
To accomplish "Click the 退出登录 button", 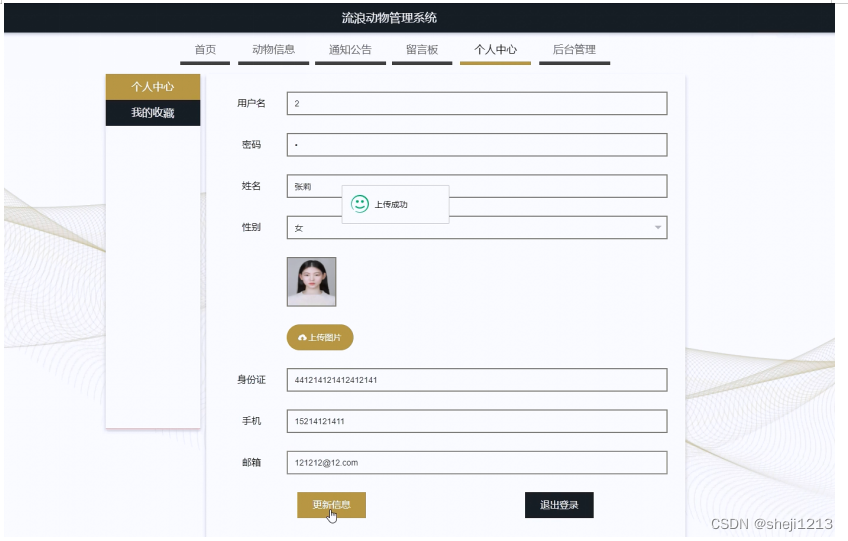I will click(559, 505).
